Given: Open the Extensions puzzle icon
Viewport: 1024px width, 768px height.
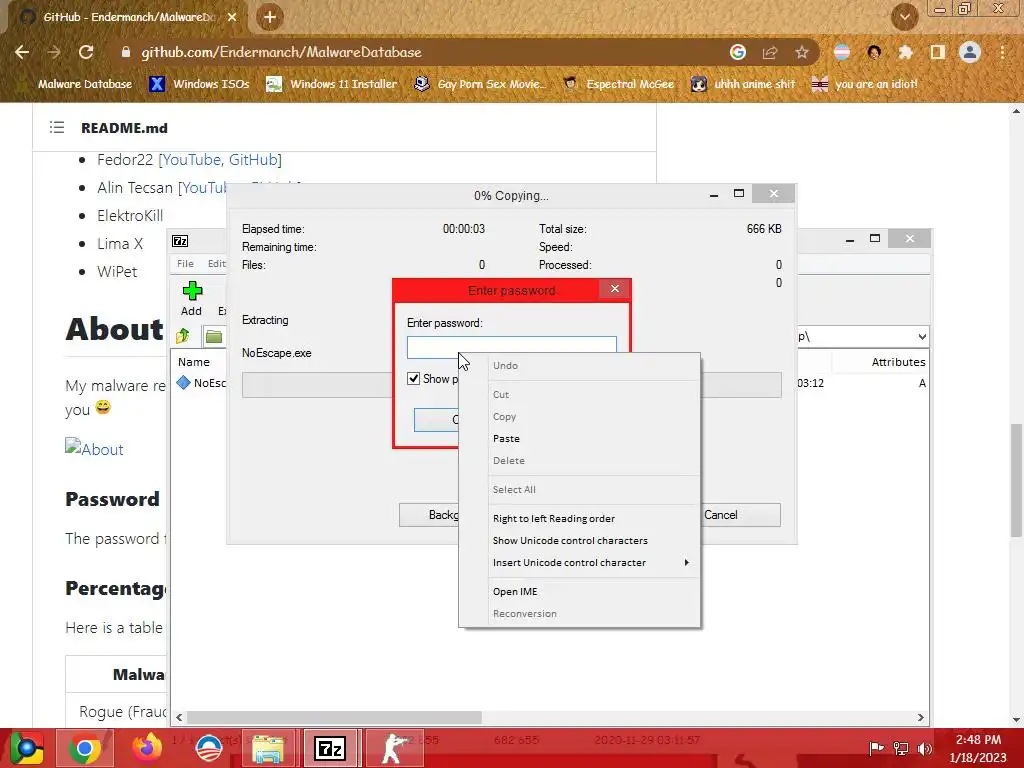Looking at the screenshot, I should point(906,52).
